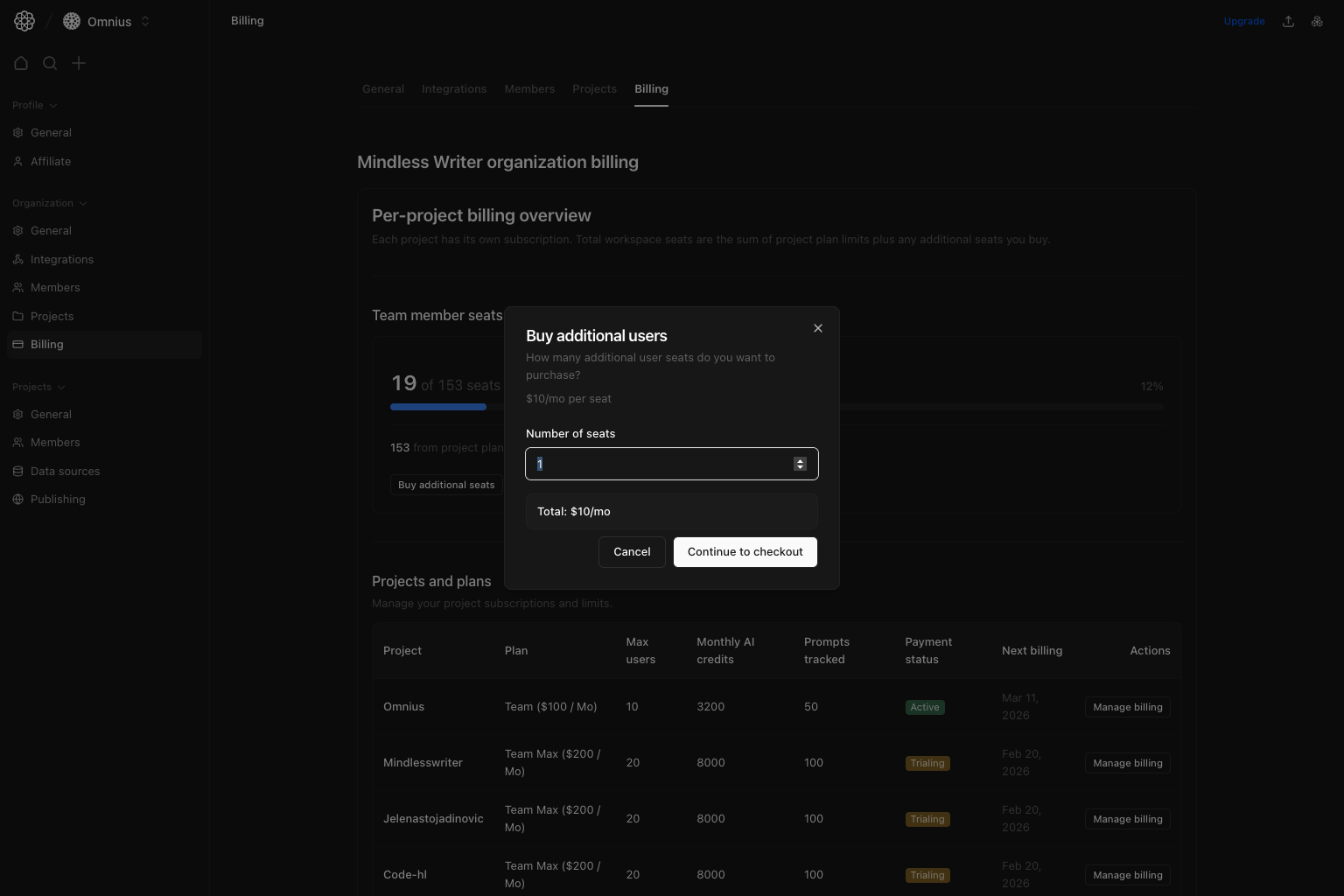Select the Integrations icon under Organization

coord(18,259)
